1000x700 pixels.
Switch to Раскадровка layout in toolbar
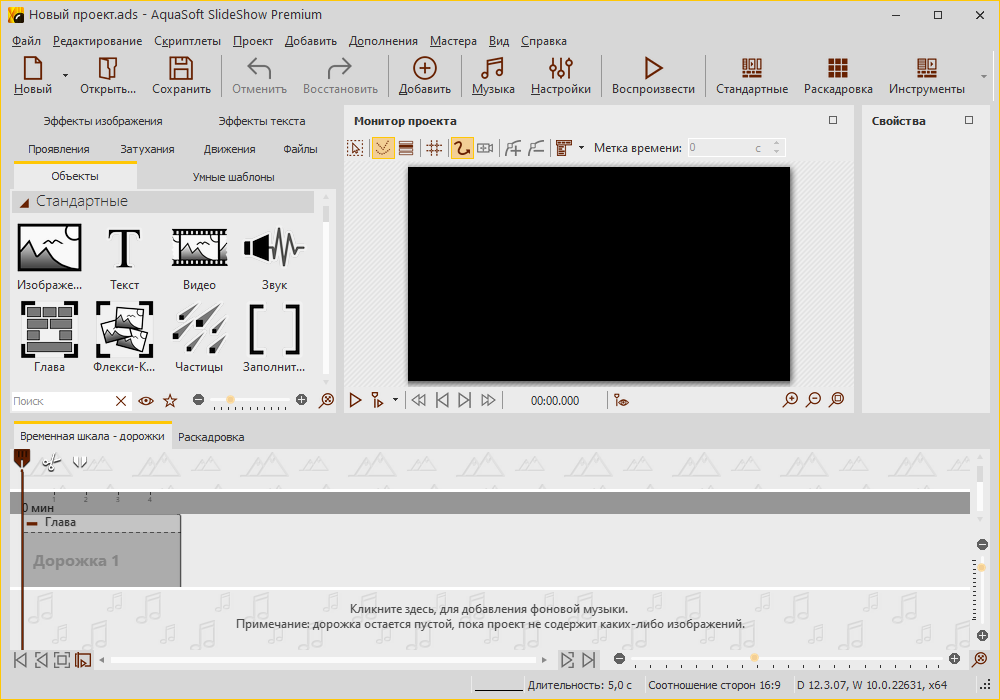[x=838, y=75]
